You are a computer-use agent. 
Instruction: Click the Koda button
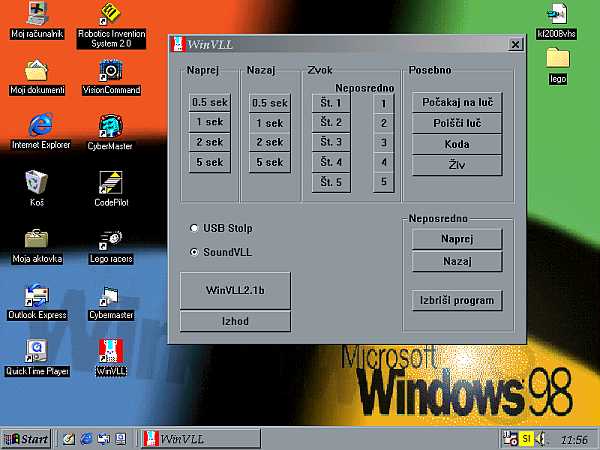(457, 144)
